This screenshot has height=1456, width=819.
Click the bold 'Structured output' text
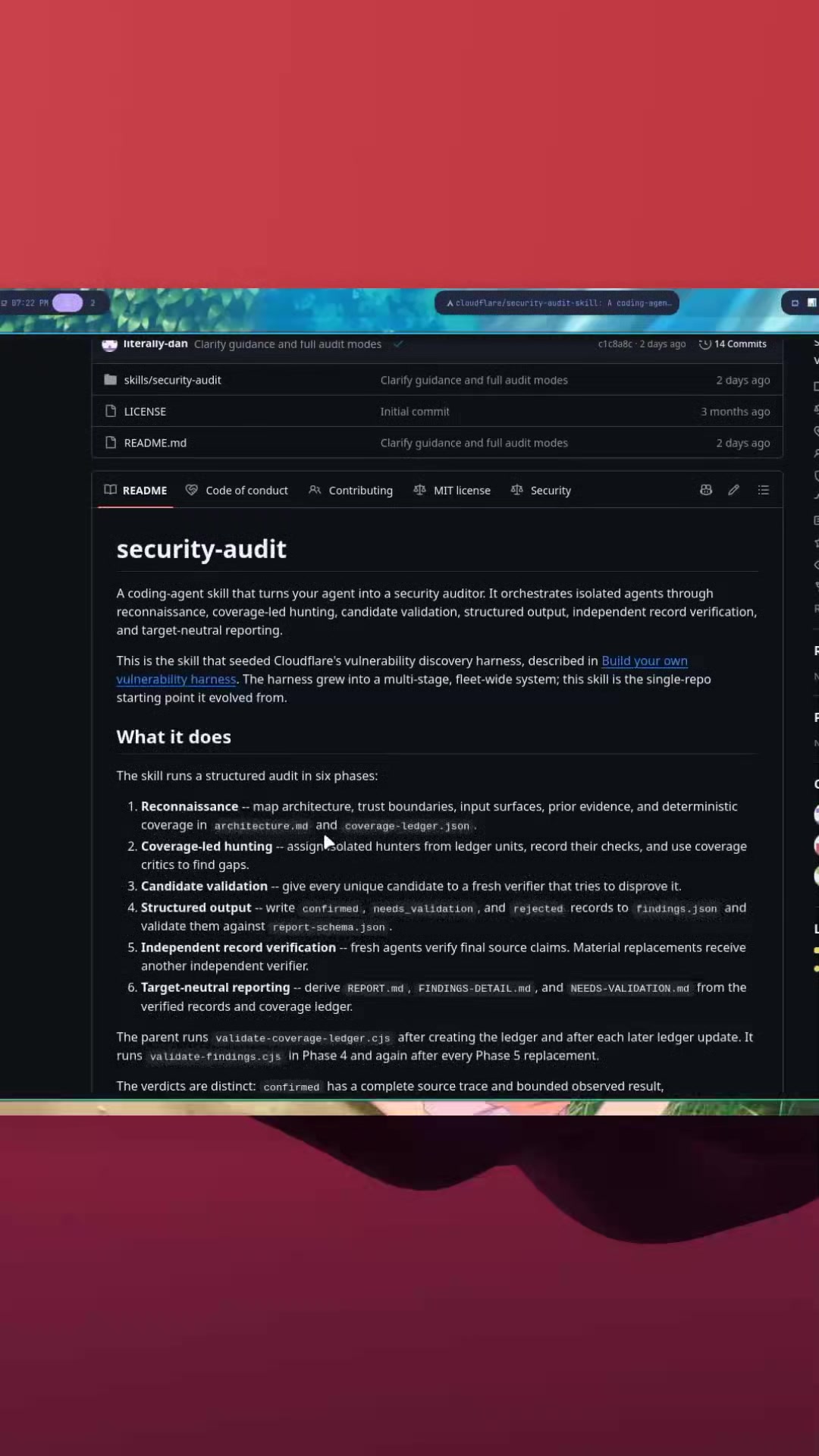tap(196, 907)
